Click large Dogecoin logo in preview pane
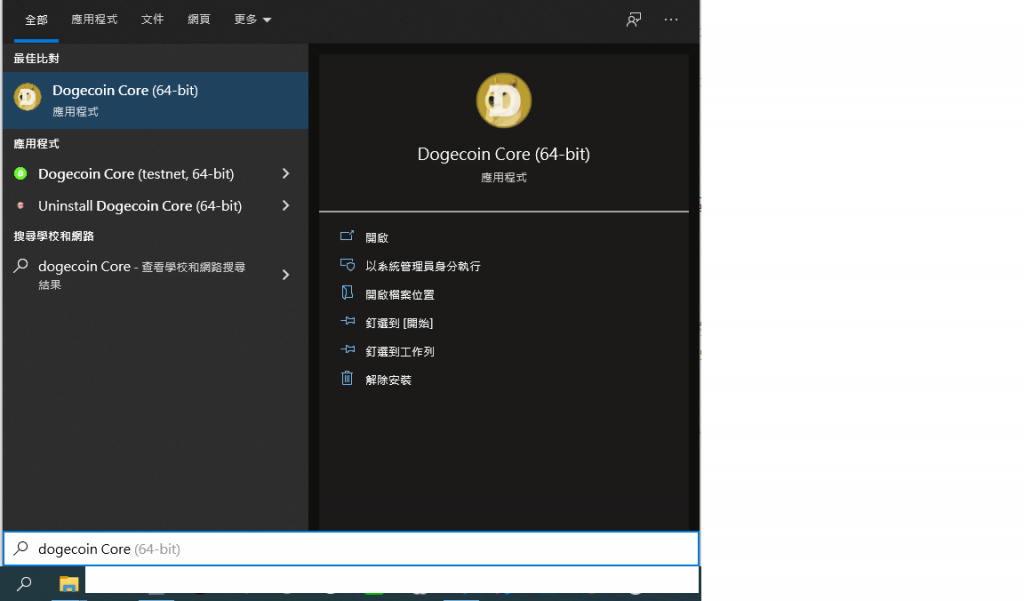Image resolution: width=1024 pixels, height=601 pixels. point(504,100)
